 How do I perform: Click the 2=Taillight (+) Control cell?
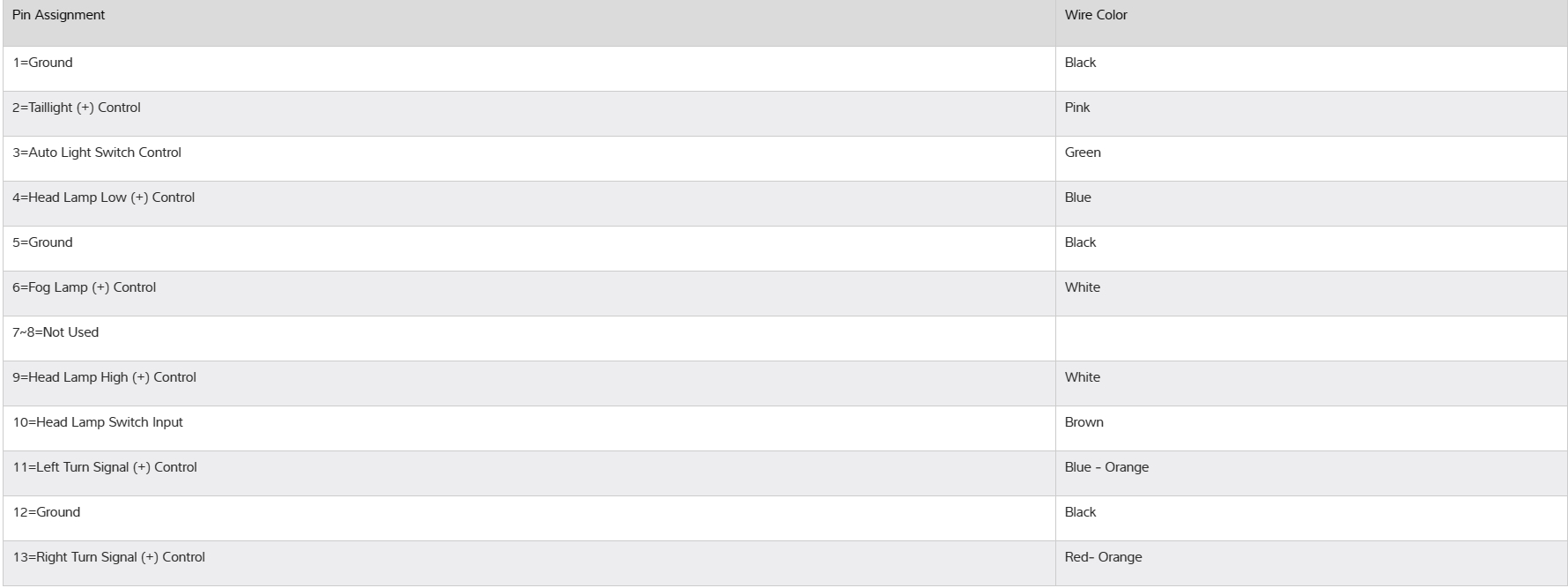pyautogui.click(x=77, y=108)
